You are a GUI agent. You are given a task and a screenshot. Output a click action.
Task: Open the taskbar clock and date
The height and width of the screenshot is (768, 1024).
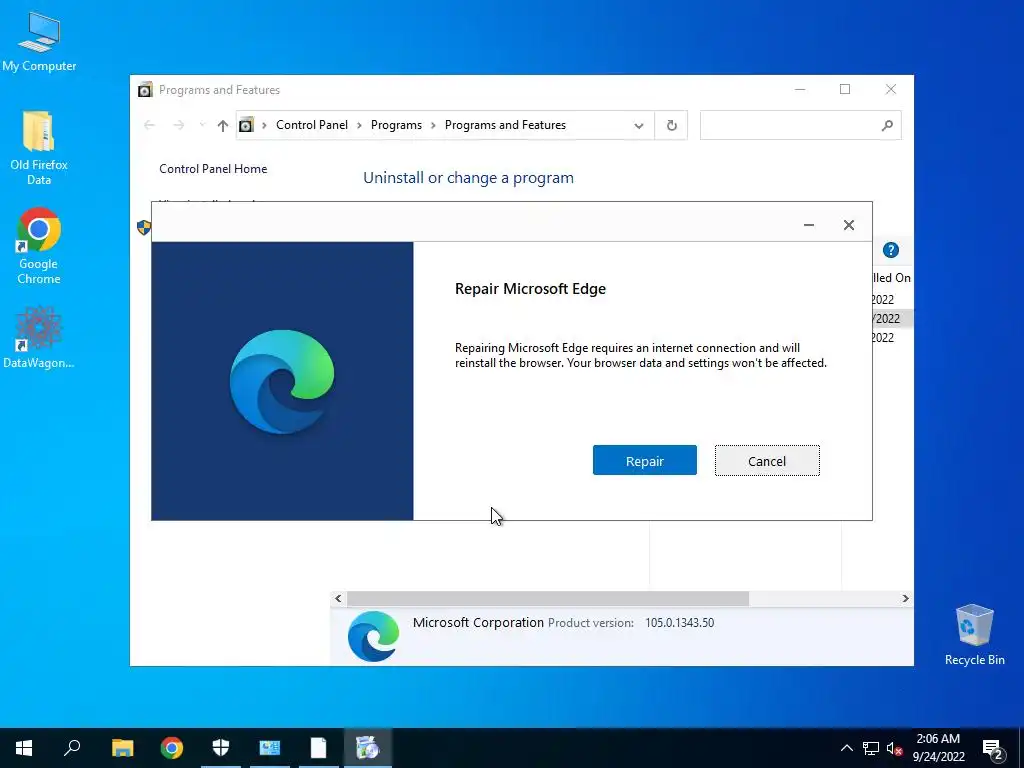(938, 748)
